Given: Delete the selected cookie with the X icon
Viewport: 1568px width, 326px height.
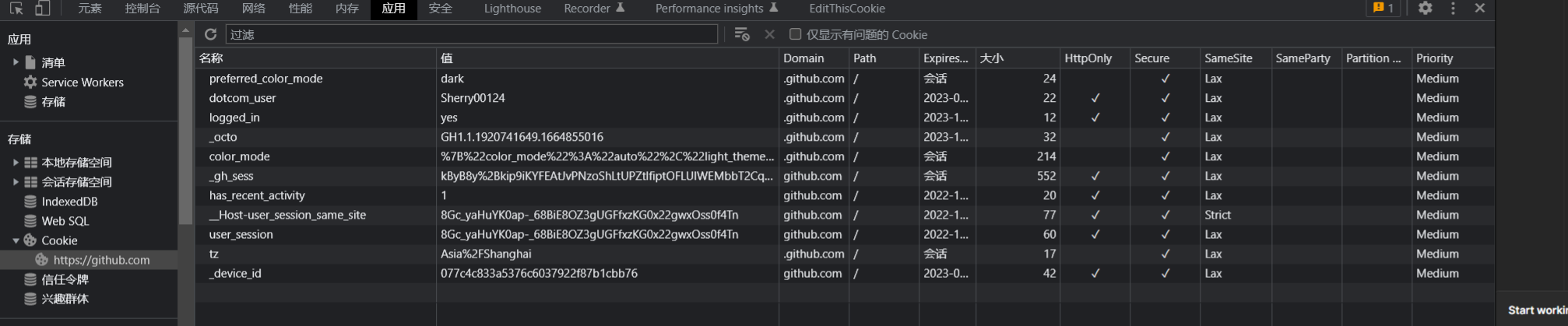Looking at the screenshot, I should tap(769, 34).
